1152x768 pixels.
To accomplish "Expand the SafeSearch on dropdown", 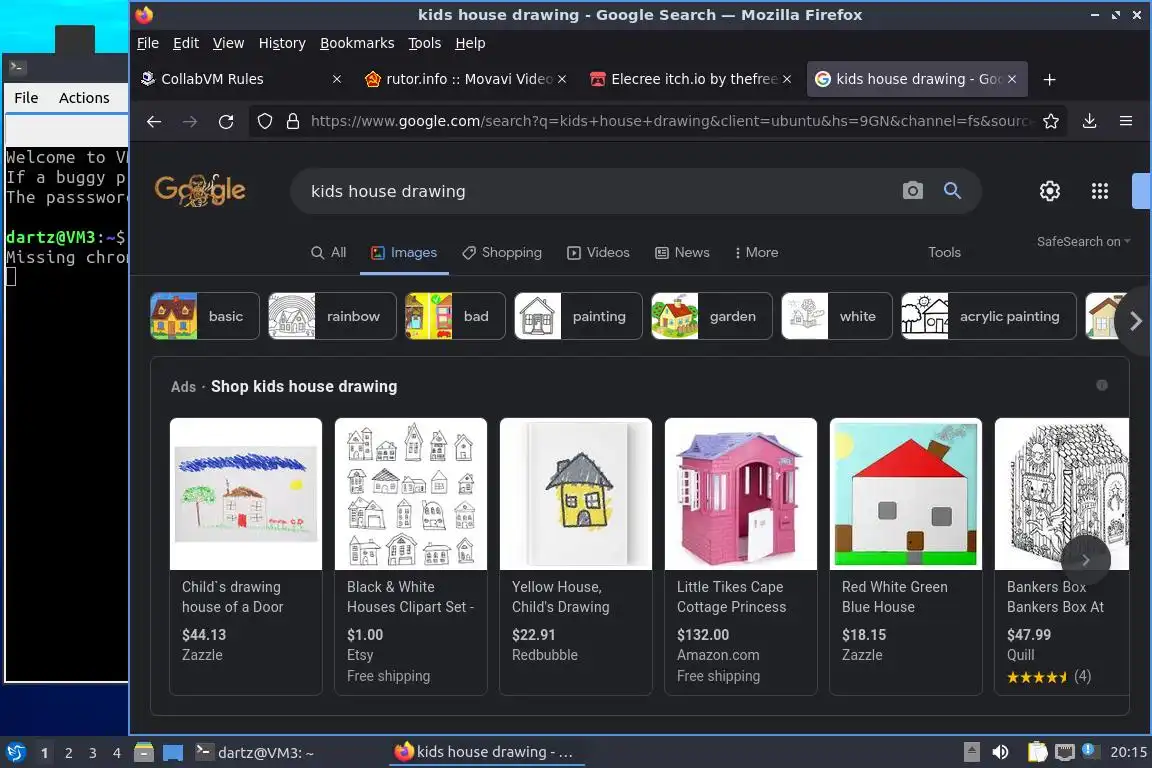I will coord(1083,242).
